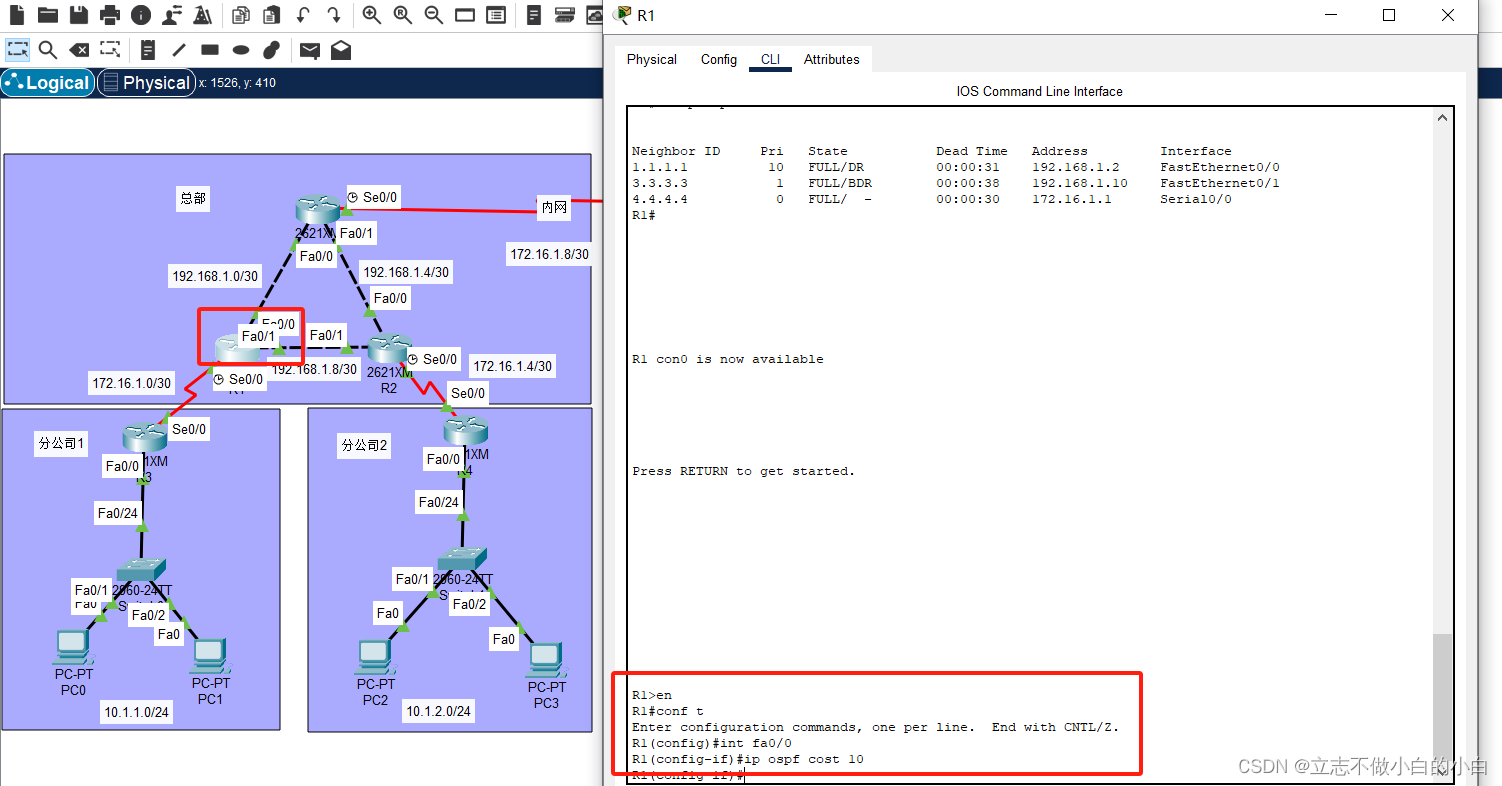Image resolution: width=1502 pixels, height=786 pixels.
Task: Click the 10.1.1.0/24 subnet label
Action: tap(136, 712)
